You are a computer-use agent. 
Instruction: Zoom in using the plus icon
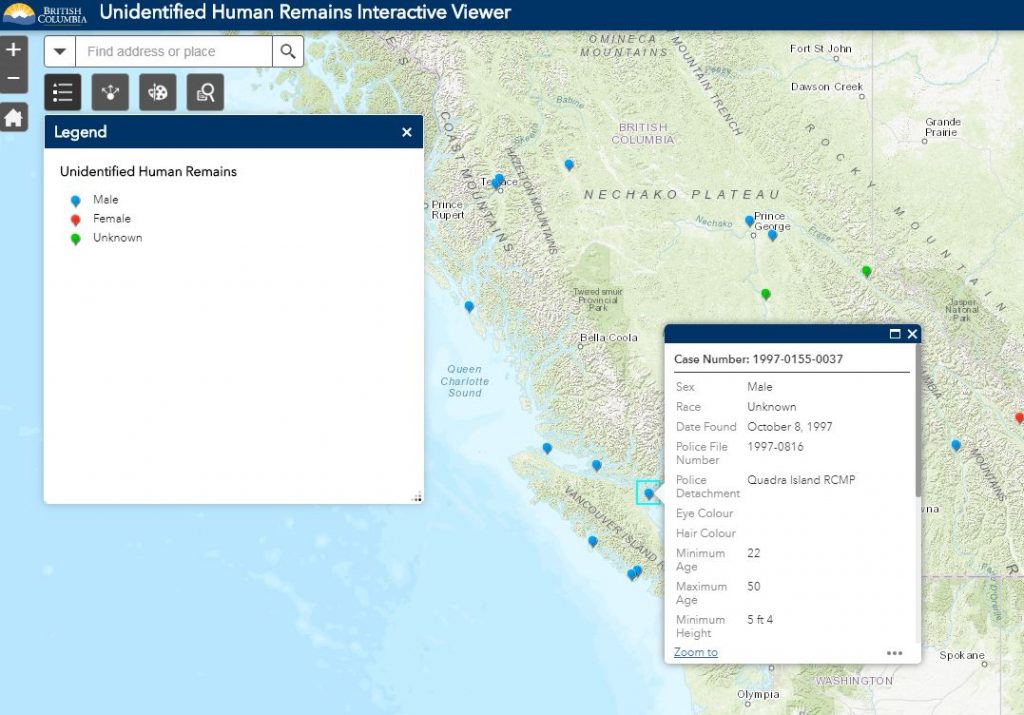(13, 48)
